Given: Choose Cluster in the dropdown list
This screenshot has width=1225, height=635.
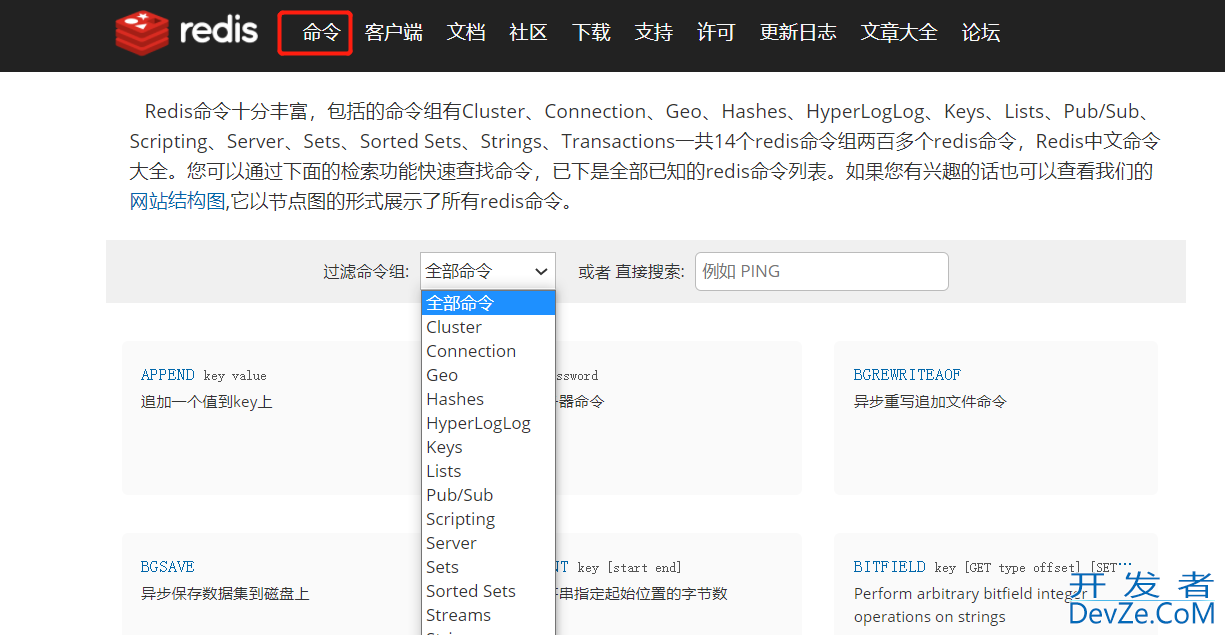Looking at the screenshot, I should pyautogui.click(x=488, y=327).
